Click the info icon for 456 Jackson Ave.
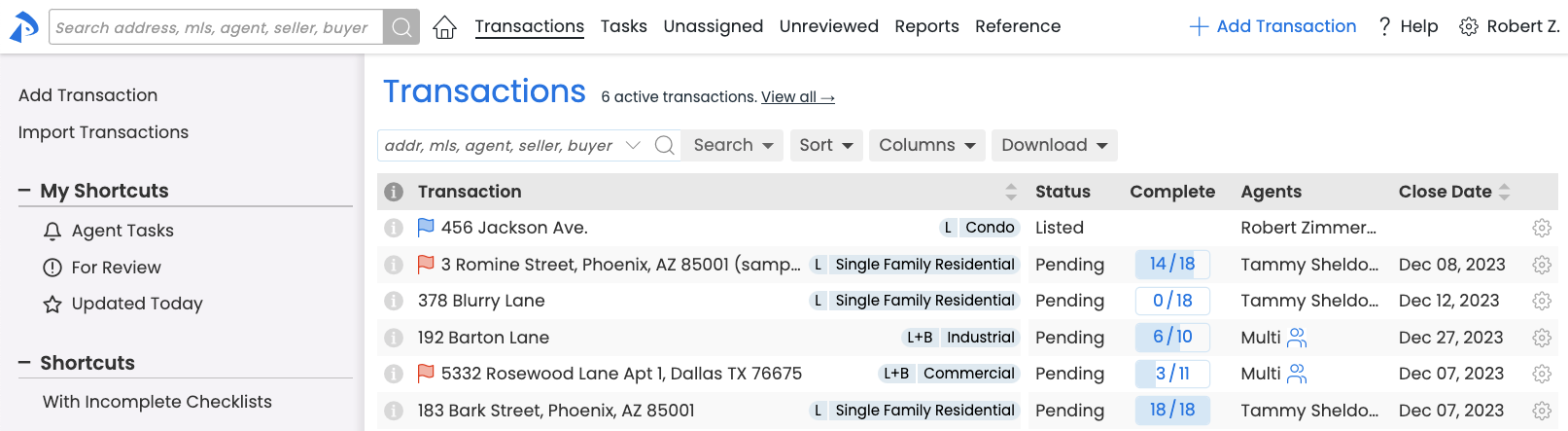1568x431 pixels. click(394, 228)
